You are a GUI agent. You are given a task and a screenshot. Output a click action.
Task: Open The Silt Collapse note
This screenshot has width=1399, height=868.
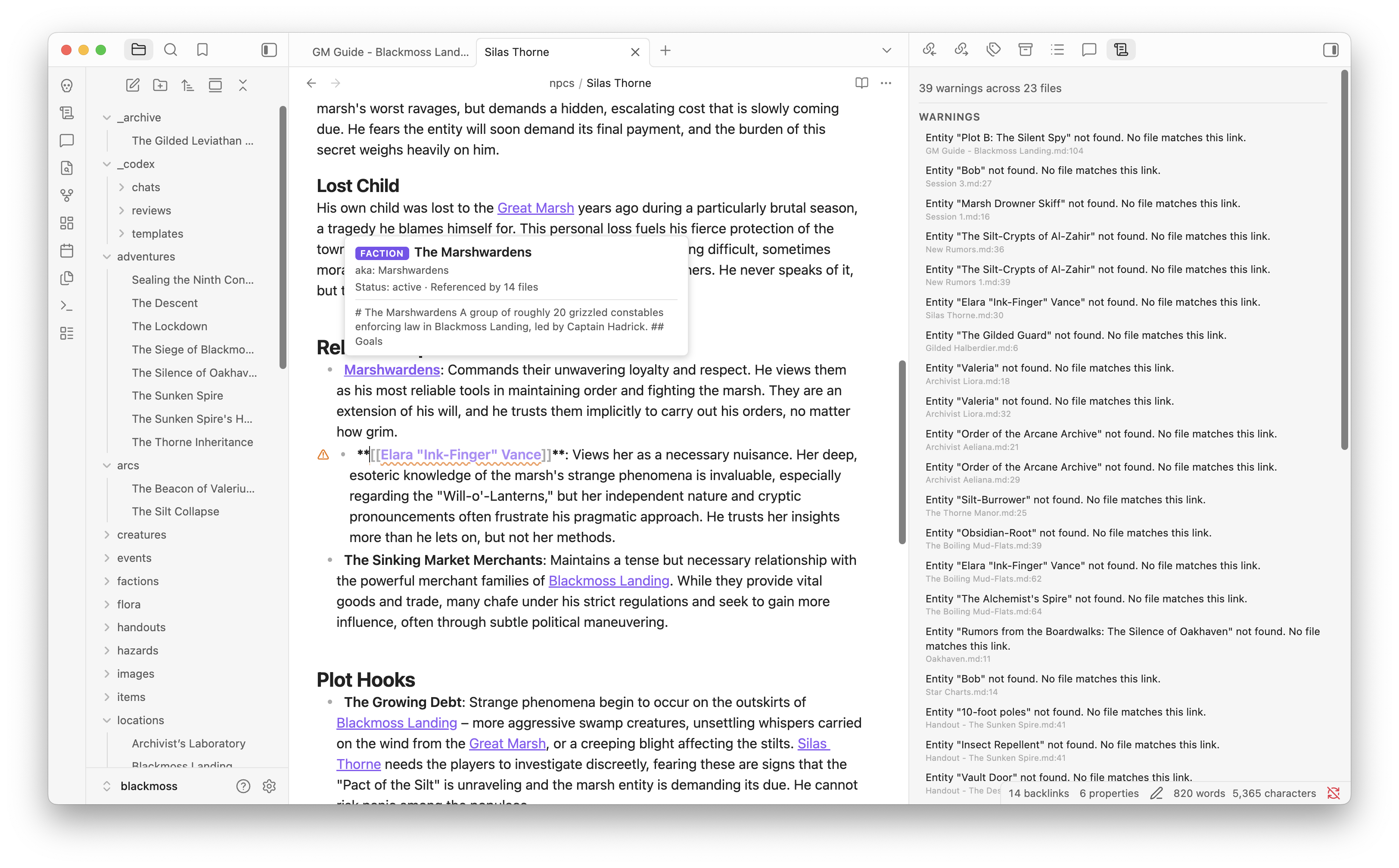(x=175, y=512)
